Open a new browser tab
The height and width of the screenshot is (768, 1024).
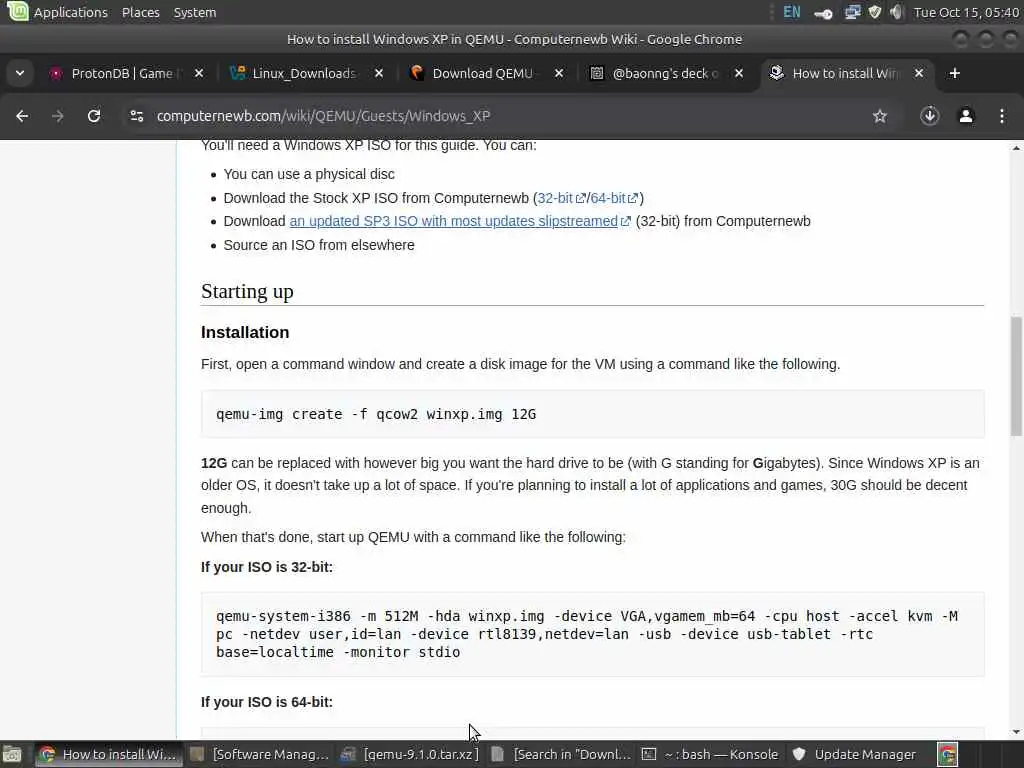954,73
